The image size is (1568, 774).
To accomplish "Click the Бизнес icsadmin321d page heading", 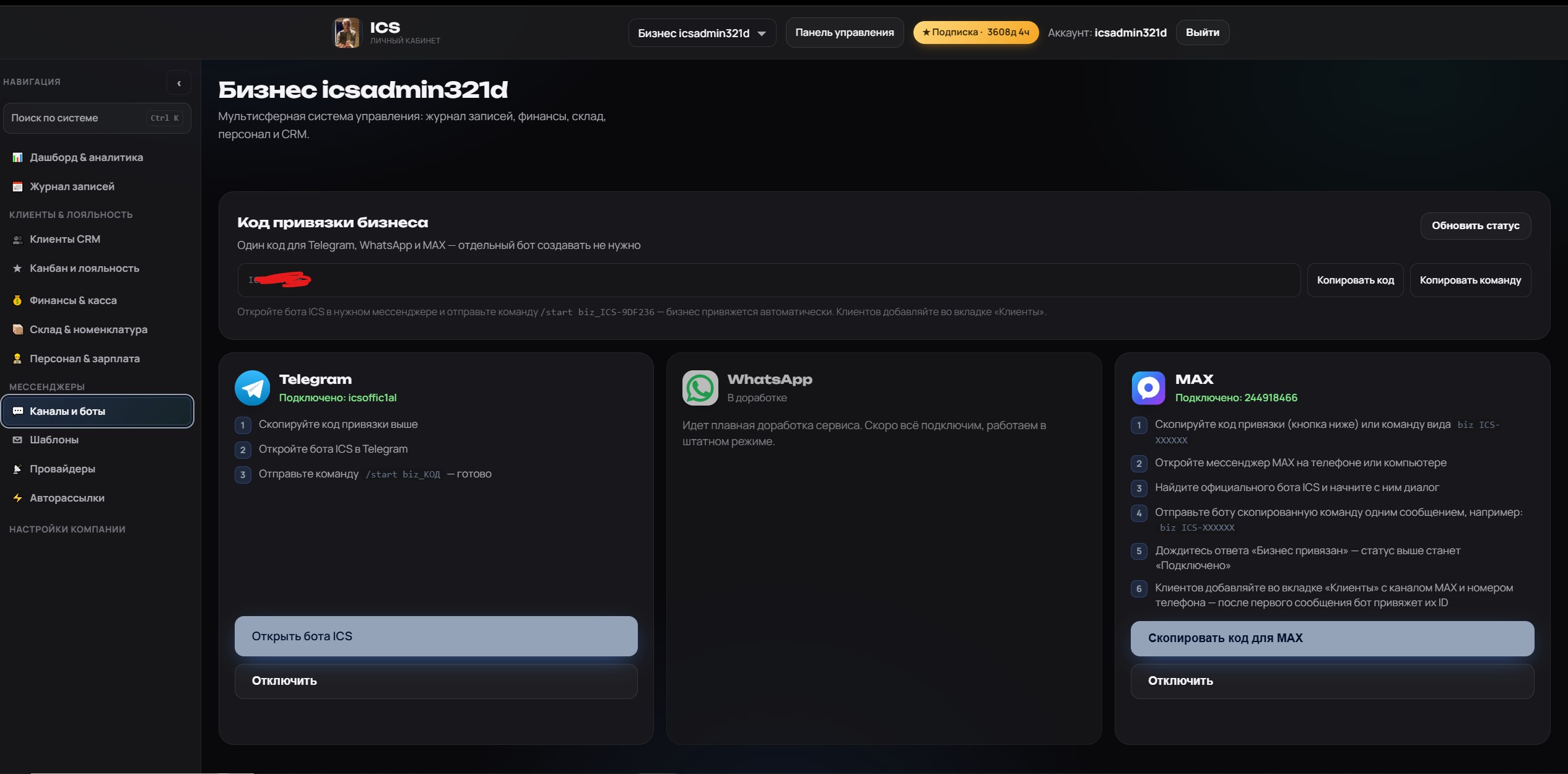I will coord(363,90).
